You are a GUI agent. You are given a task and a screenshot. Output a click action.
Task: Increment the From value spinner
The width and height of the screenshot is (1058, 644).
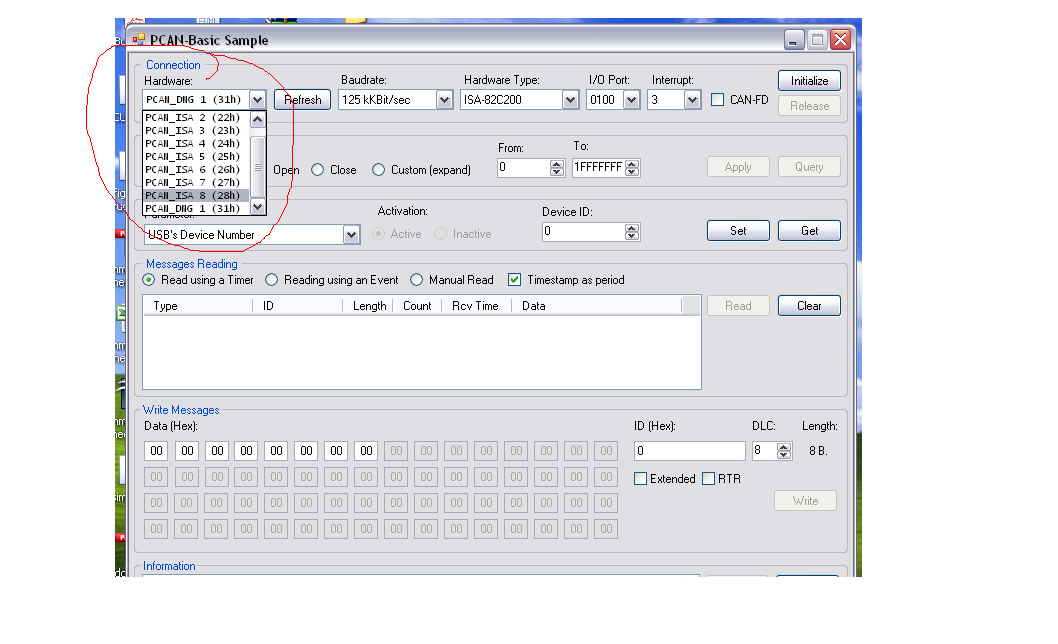click(x=557, y=164)
